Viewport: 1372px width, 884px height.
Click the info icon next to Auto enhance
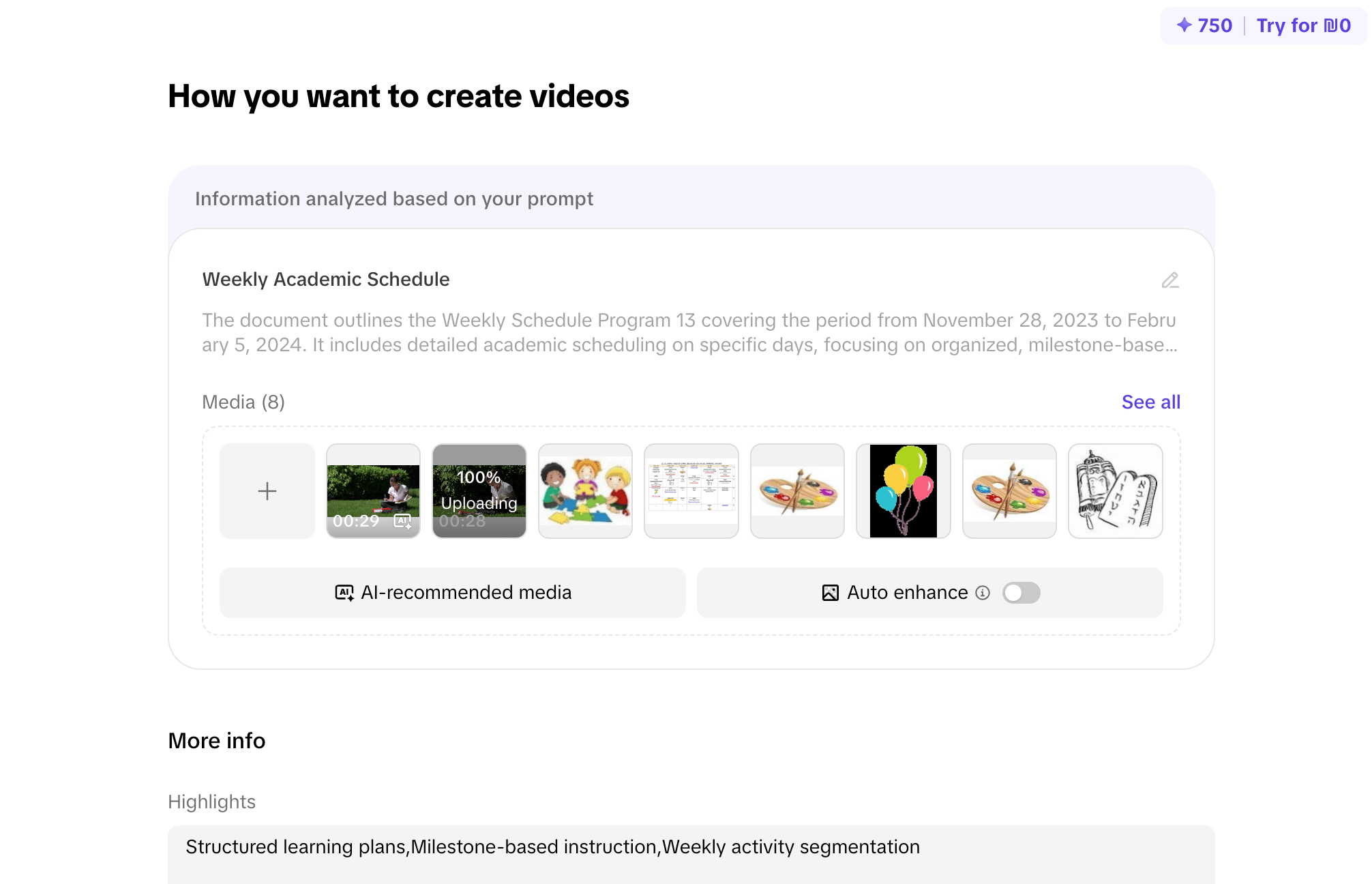point(983,593)
